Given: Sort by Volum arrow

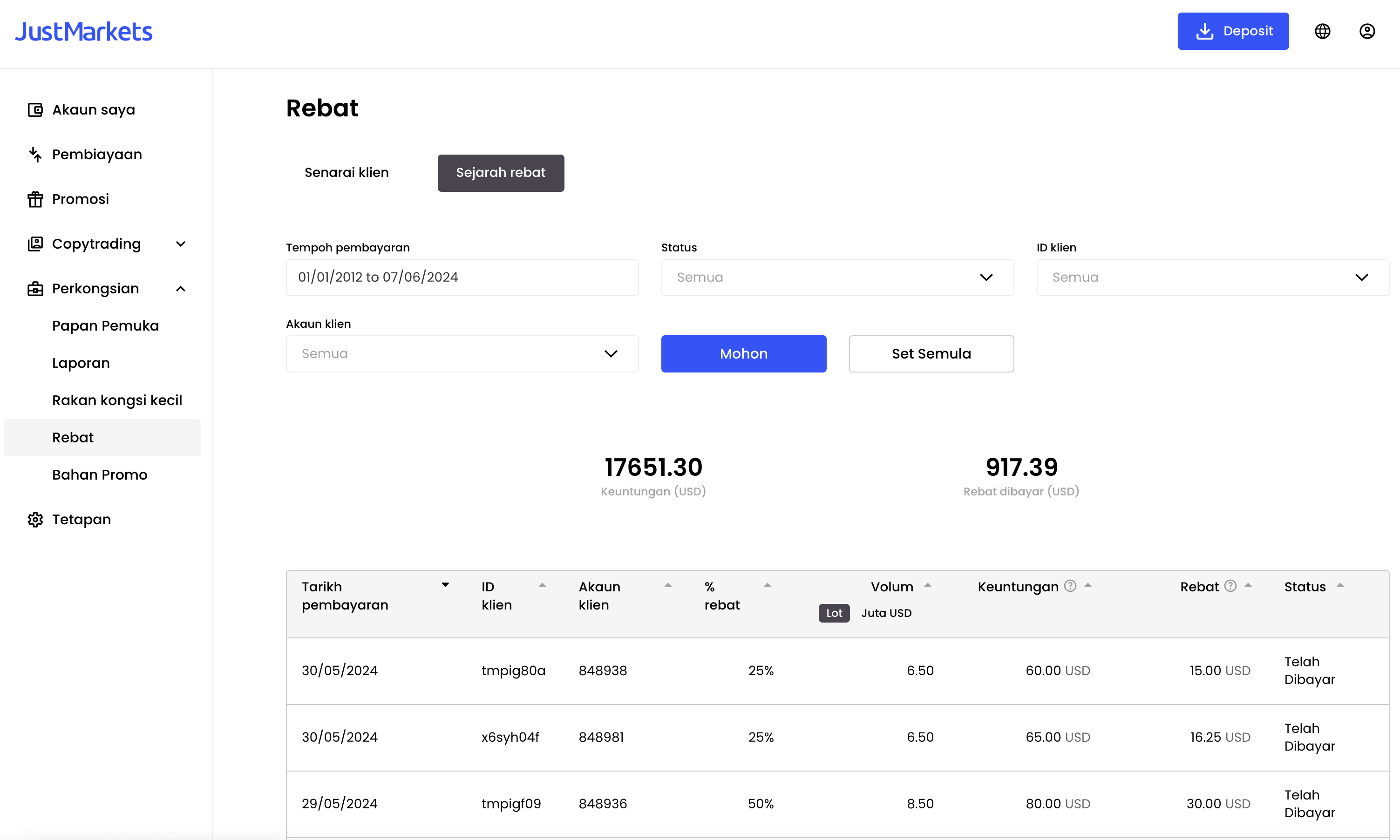Looking at the screenshot, I should coord(927,585).
